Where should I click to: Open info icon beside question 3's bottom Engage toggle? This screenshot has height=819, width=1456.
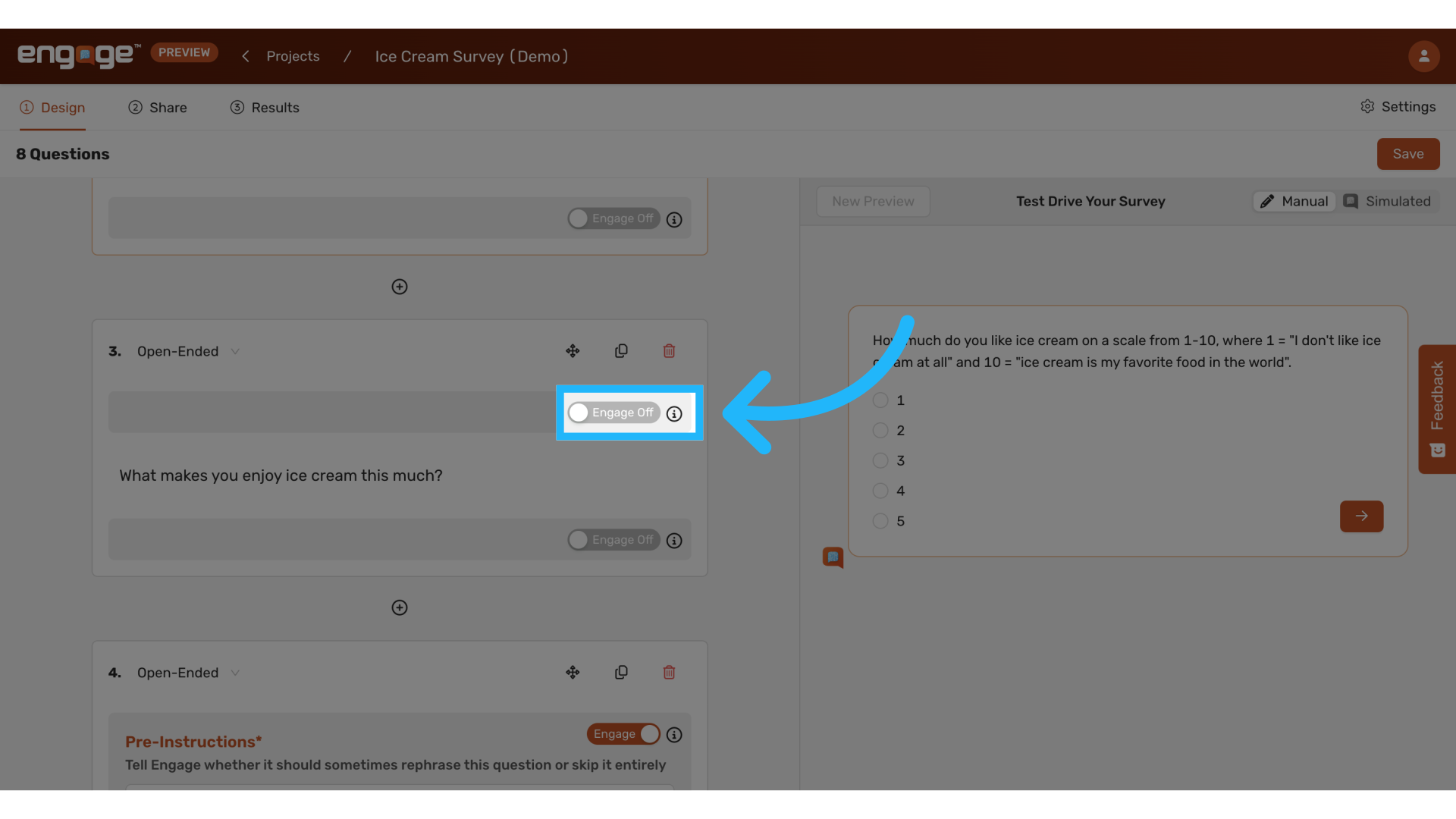[674, 541]
